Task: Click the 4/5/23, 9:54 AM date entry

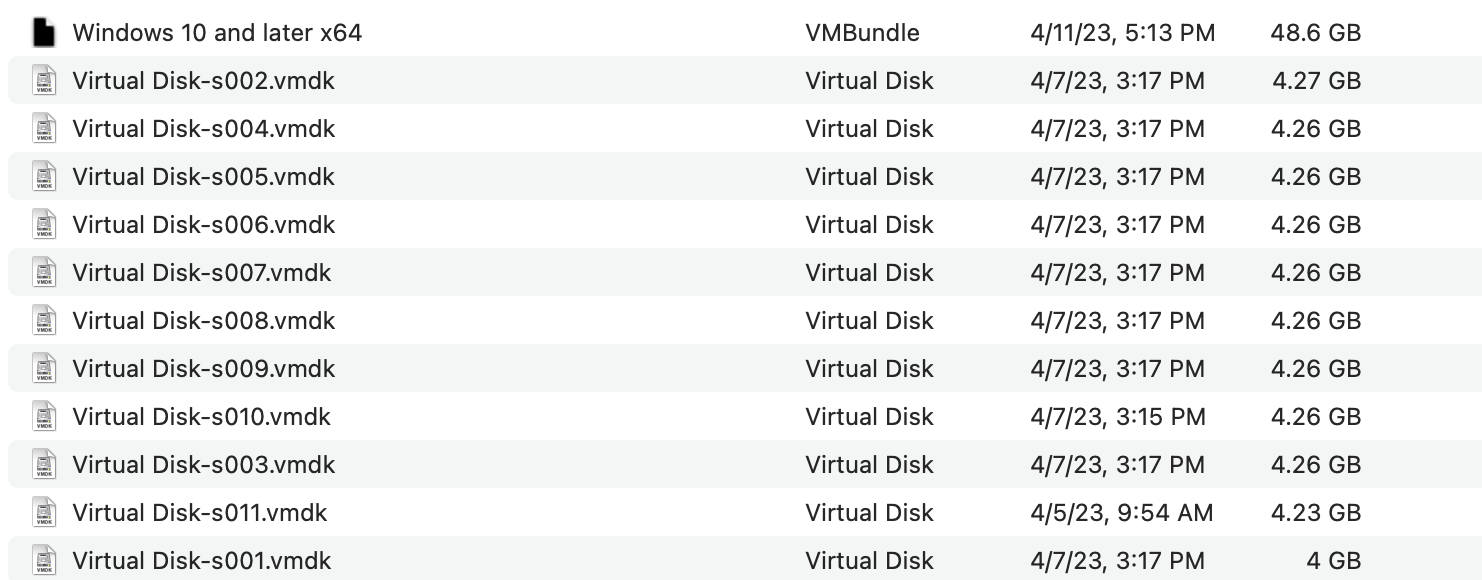Action: pos(1121,513)
